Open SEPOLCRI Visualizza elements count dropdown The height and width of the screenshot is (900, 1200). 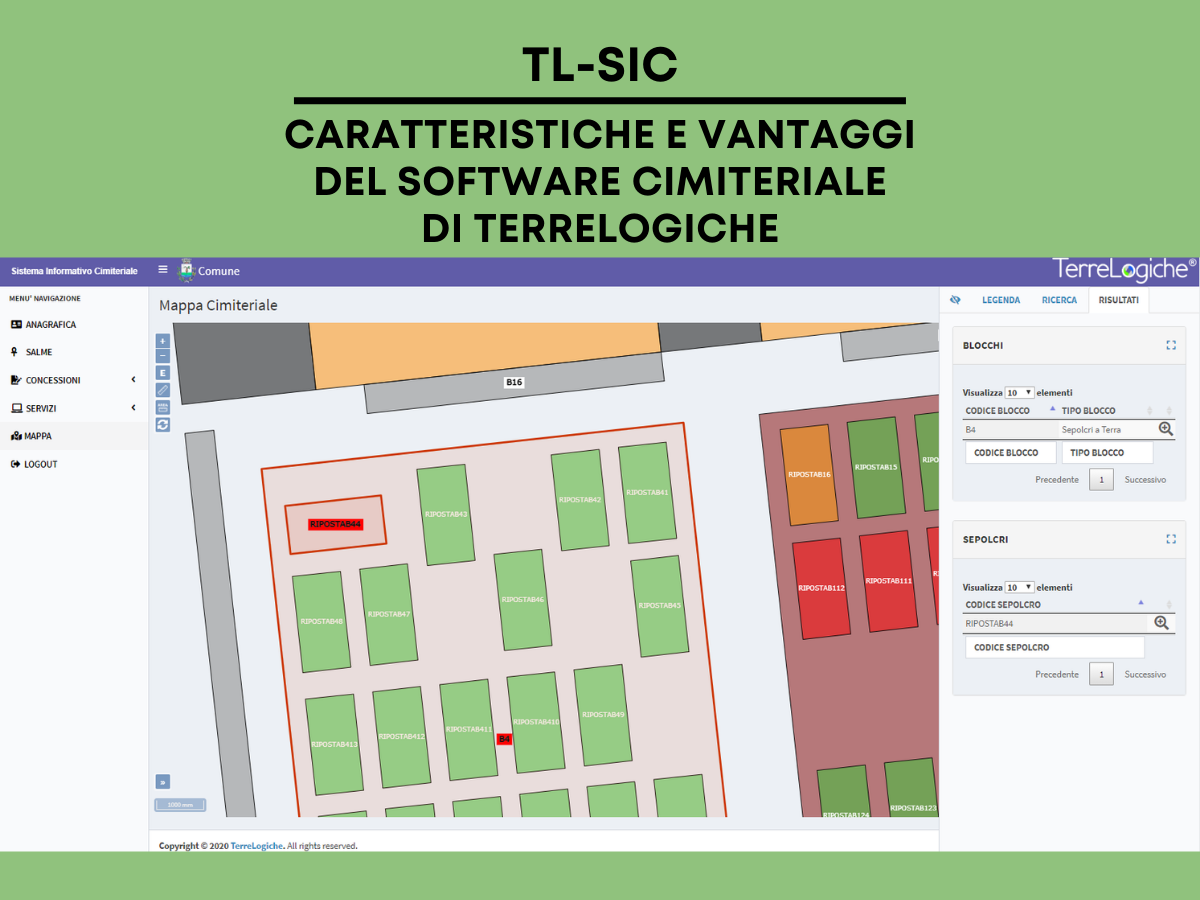click(x=1020, y=587)
